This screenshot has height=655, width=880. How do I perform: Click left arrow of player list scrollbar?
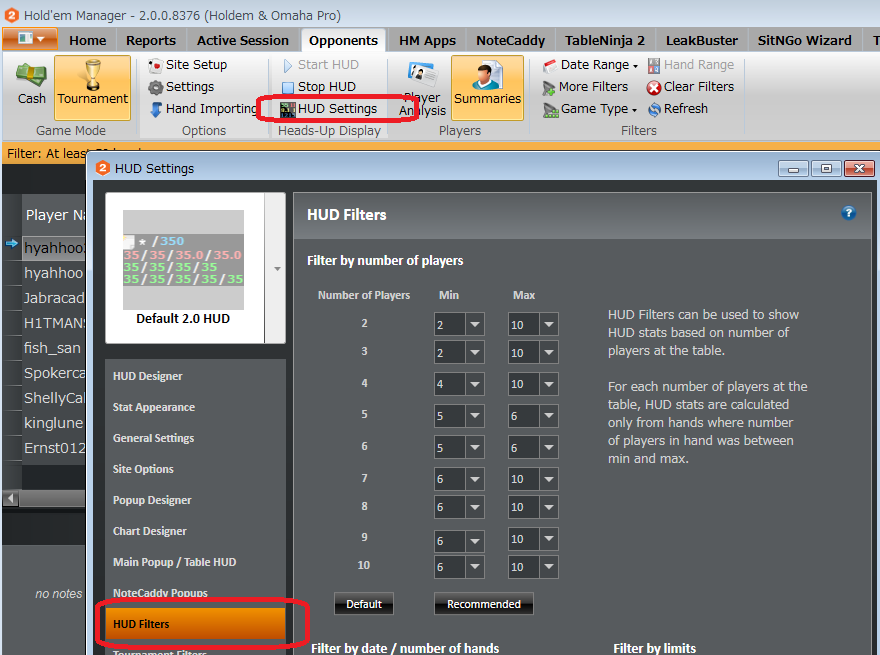click(11, 498)
